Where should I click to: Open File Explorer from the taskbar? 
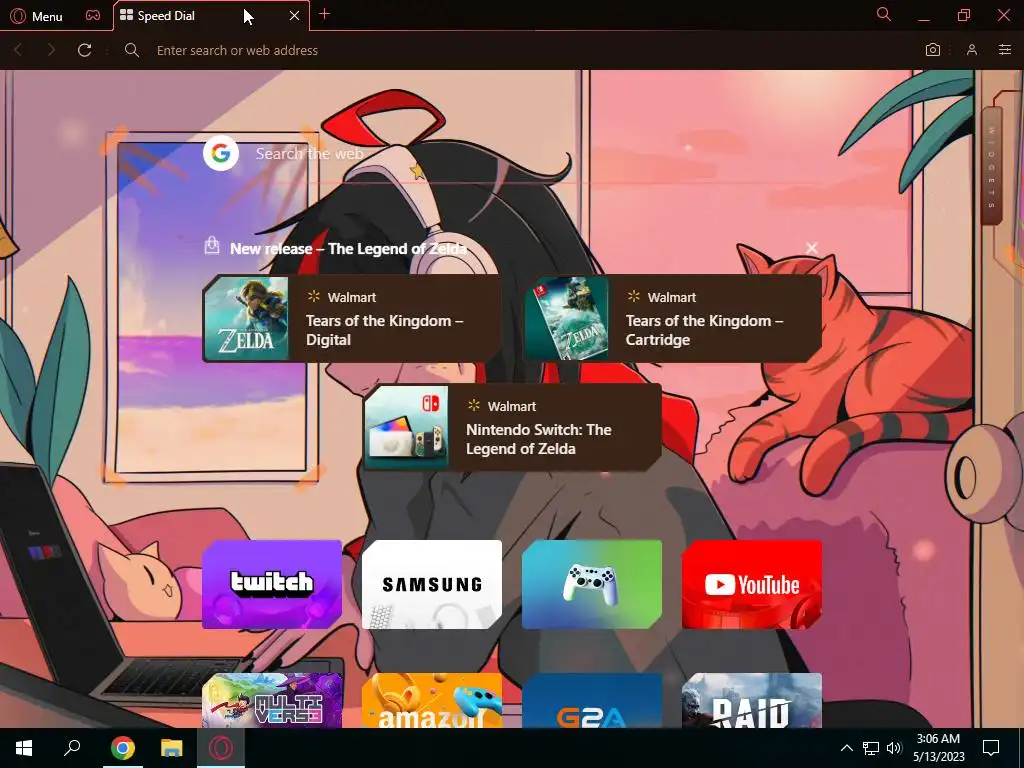[172, 748]
